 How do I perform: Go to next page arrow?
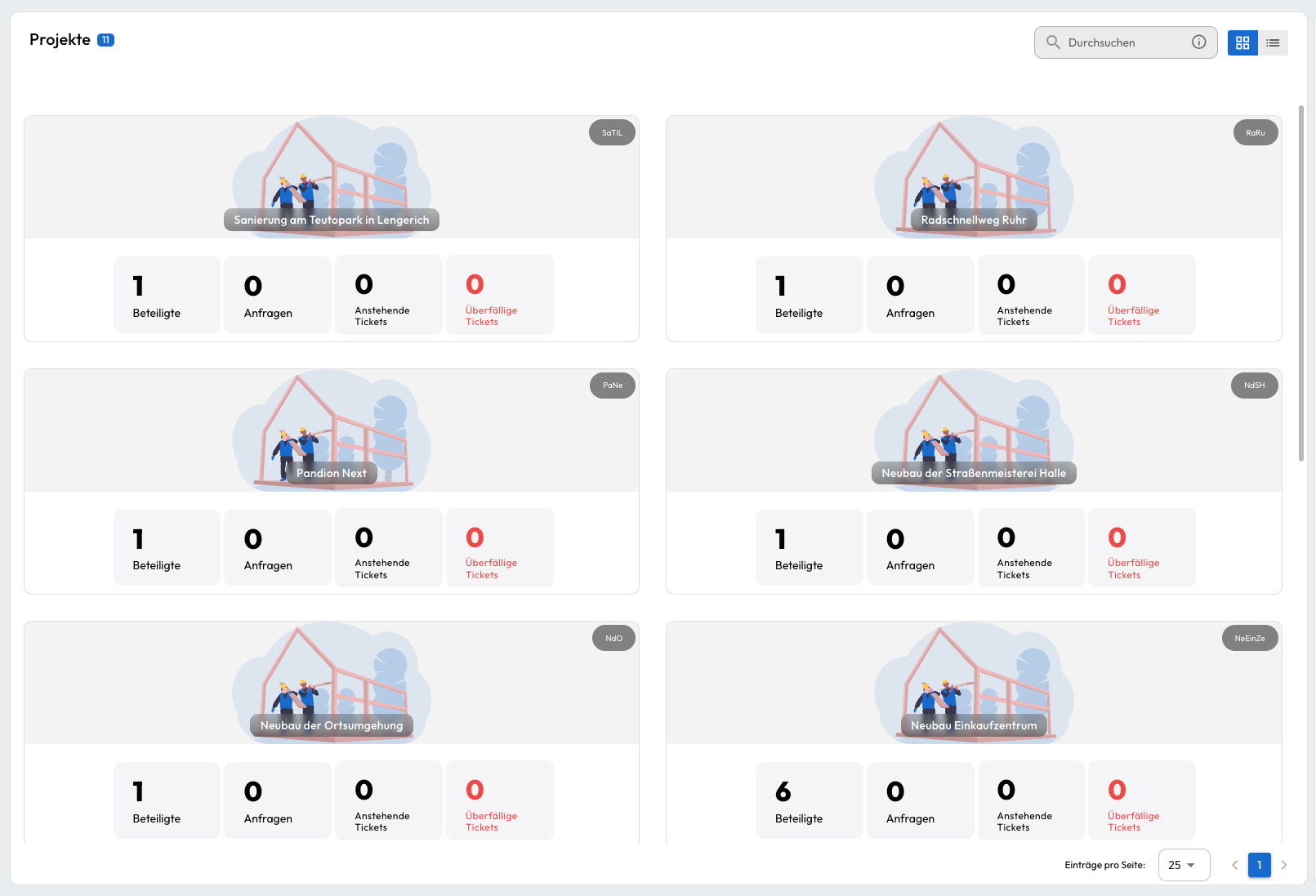tap(1284, 865)
